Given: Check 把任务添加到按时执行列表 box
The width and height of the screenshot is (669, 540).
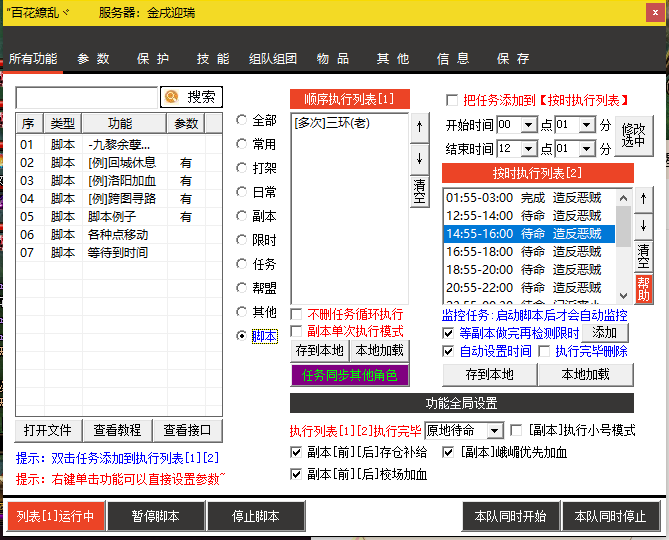Looking at the screenshot, I should (452, 101).
